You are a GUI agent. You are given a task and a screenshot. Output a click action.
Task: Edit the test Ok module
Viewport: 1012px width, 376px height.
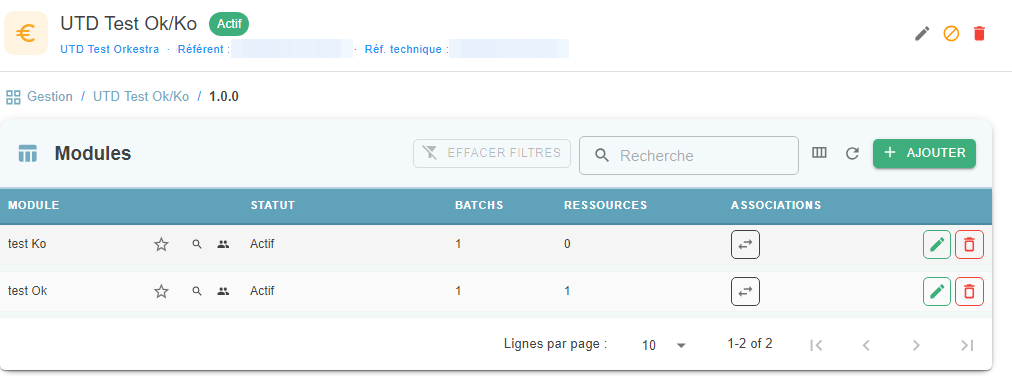(937, 292)
